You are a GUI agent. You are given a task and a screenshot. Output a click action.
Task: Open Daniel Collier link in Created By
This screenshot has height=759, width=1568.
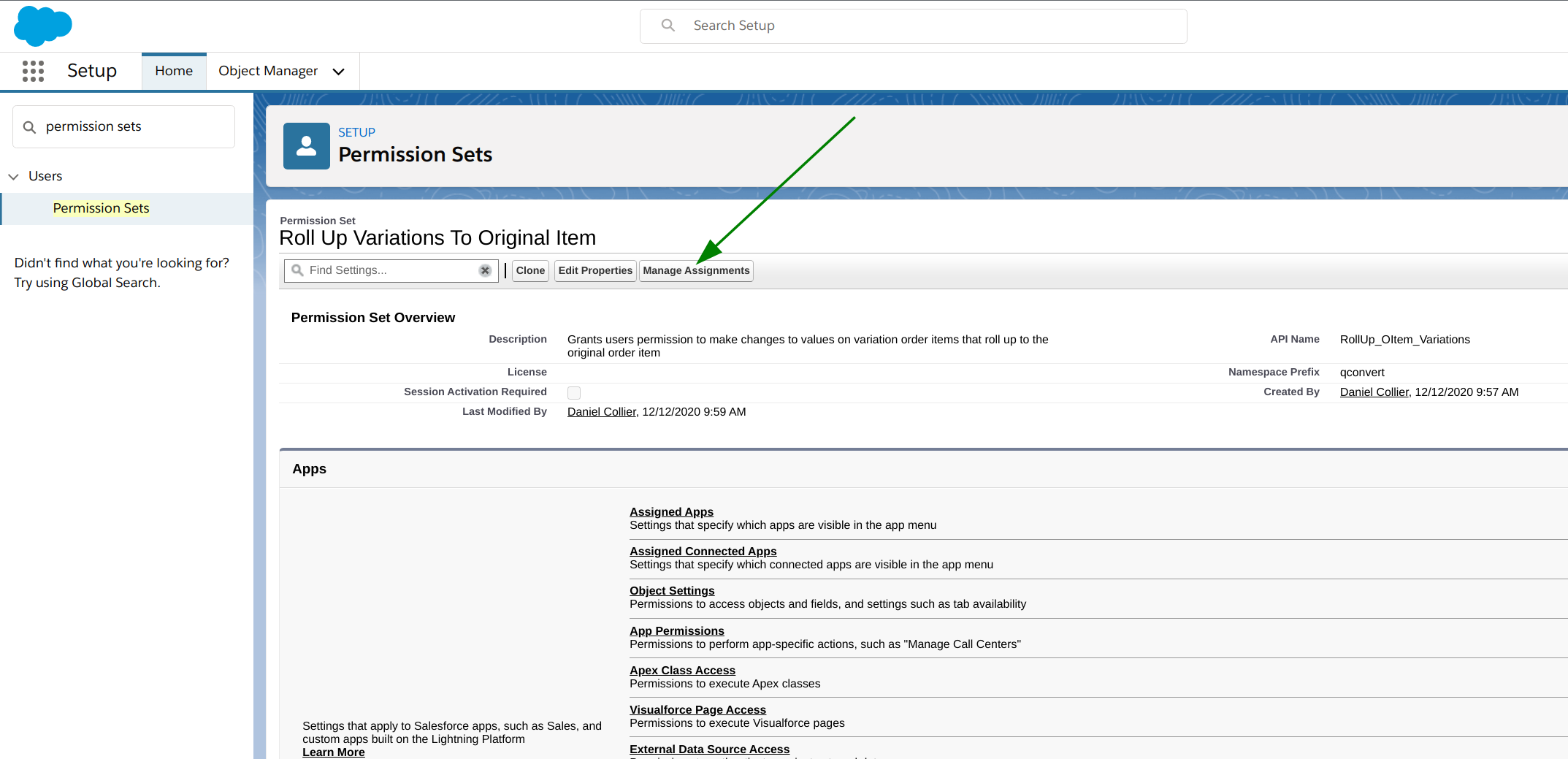[1374, 392]
